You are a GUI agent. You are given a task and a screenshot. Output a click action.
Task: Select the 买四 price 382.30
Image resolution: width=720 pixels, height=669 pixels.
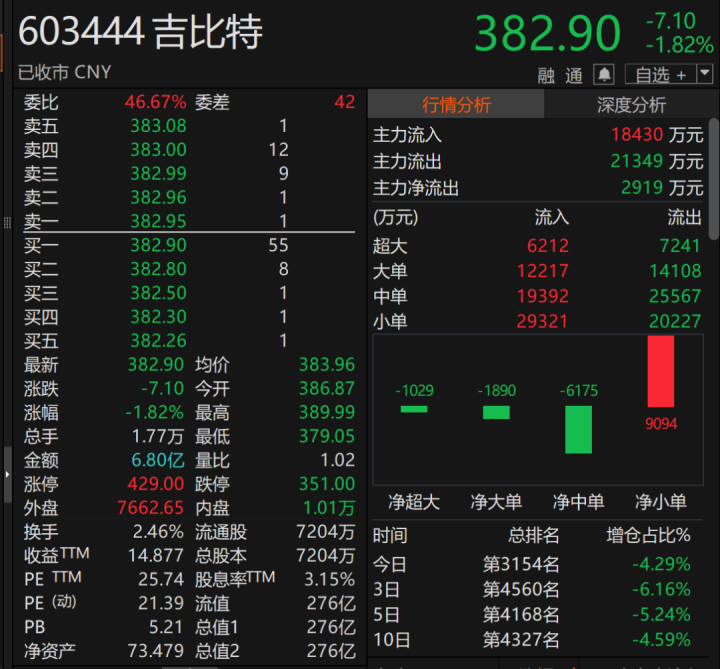[158, 317]
